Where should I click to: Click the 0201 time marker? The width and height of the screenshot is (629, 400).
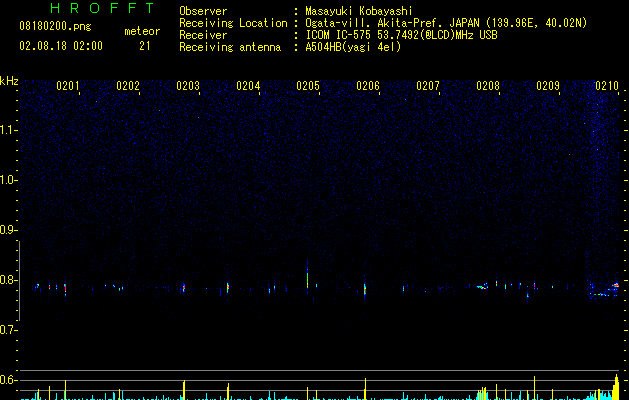(68, 86)
